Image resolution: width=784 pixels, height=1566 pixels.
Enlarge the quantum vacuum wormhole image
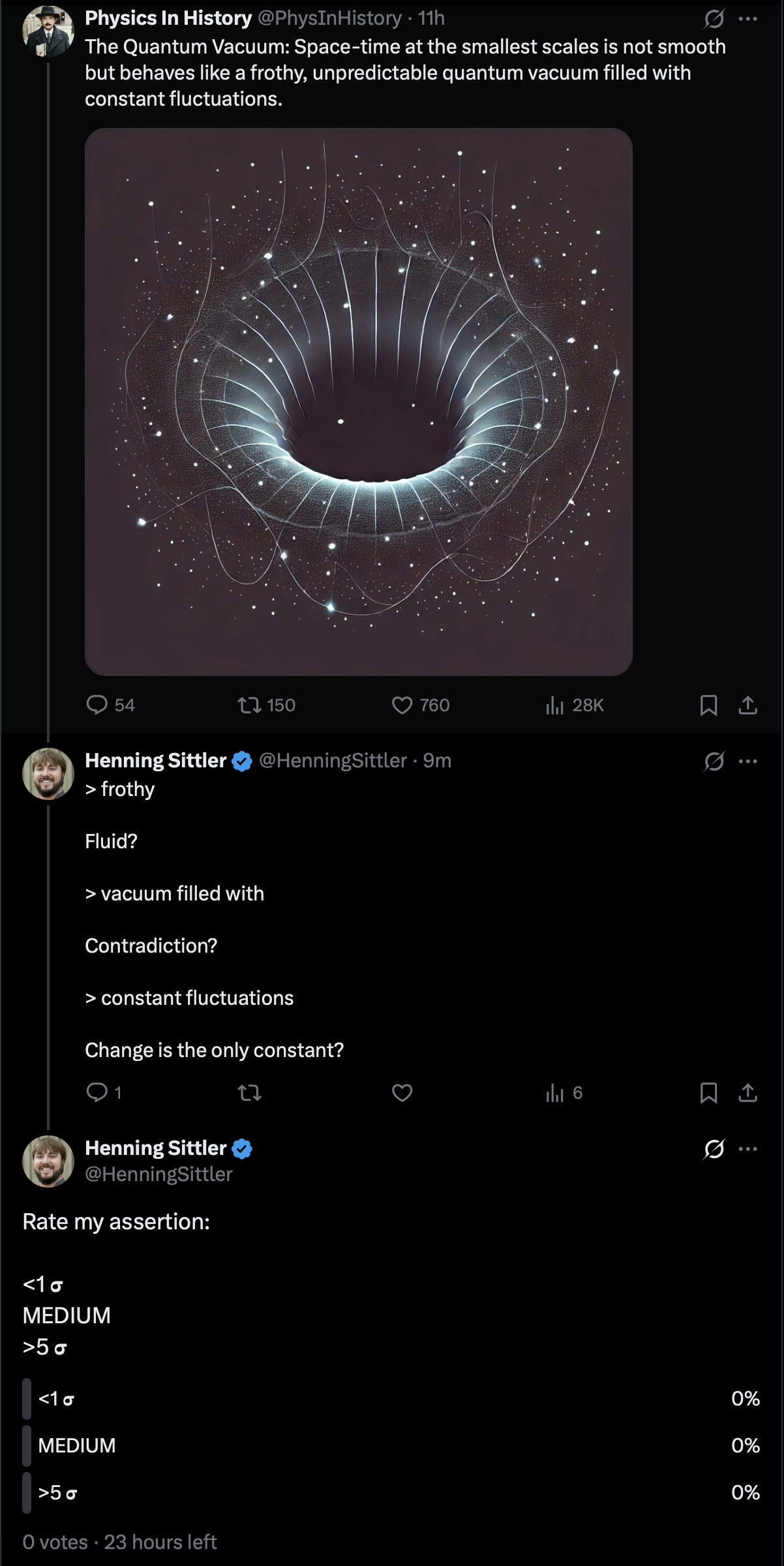(359, 401)
